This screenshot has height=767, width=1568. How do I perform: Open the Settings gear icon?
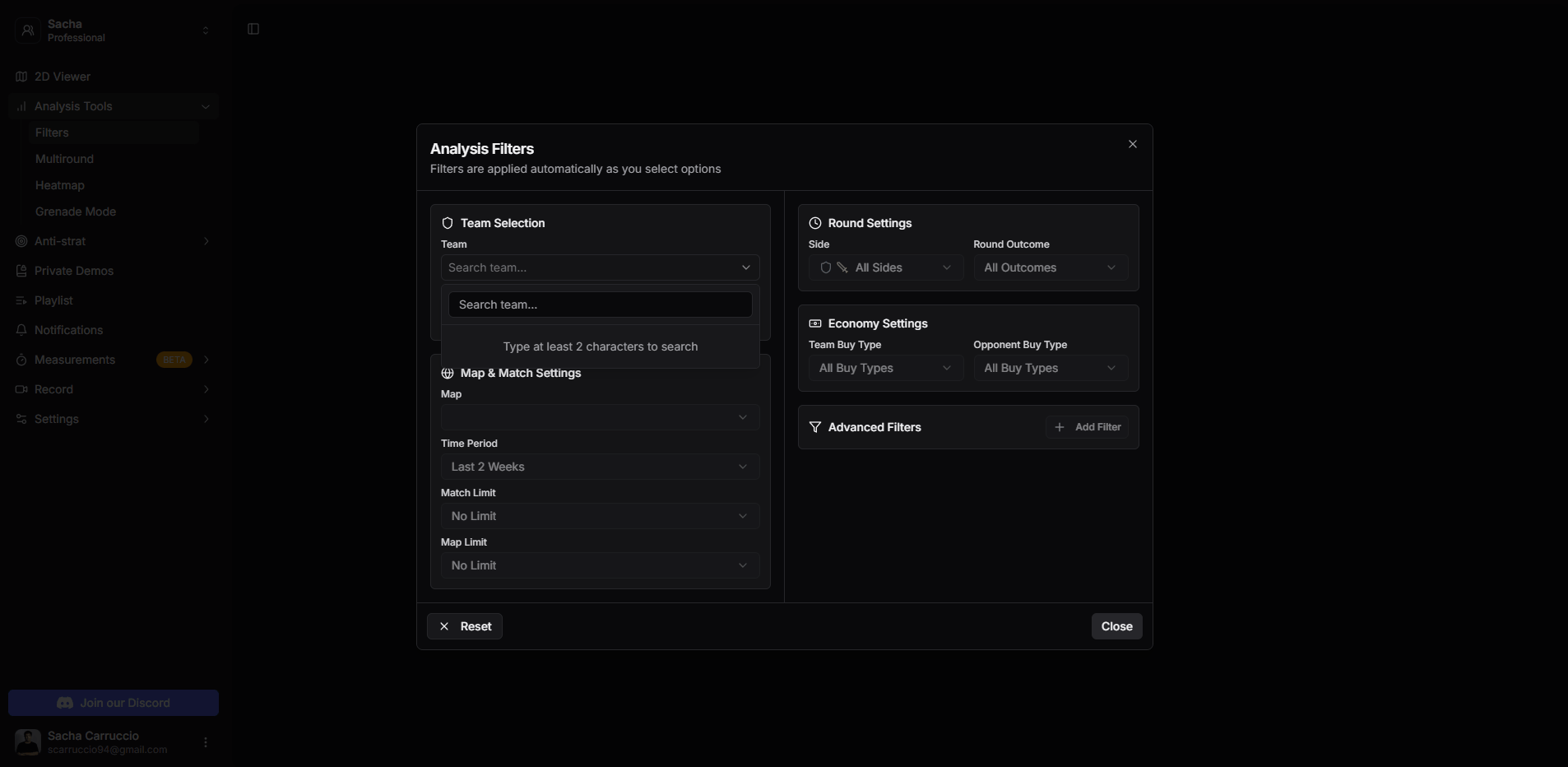click(x=21, y=419)
